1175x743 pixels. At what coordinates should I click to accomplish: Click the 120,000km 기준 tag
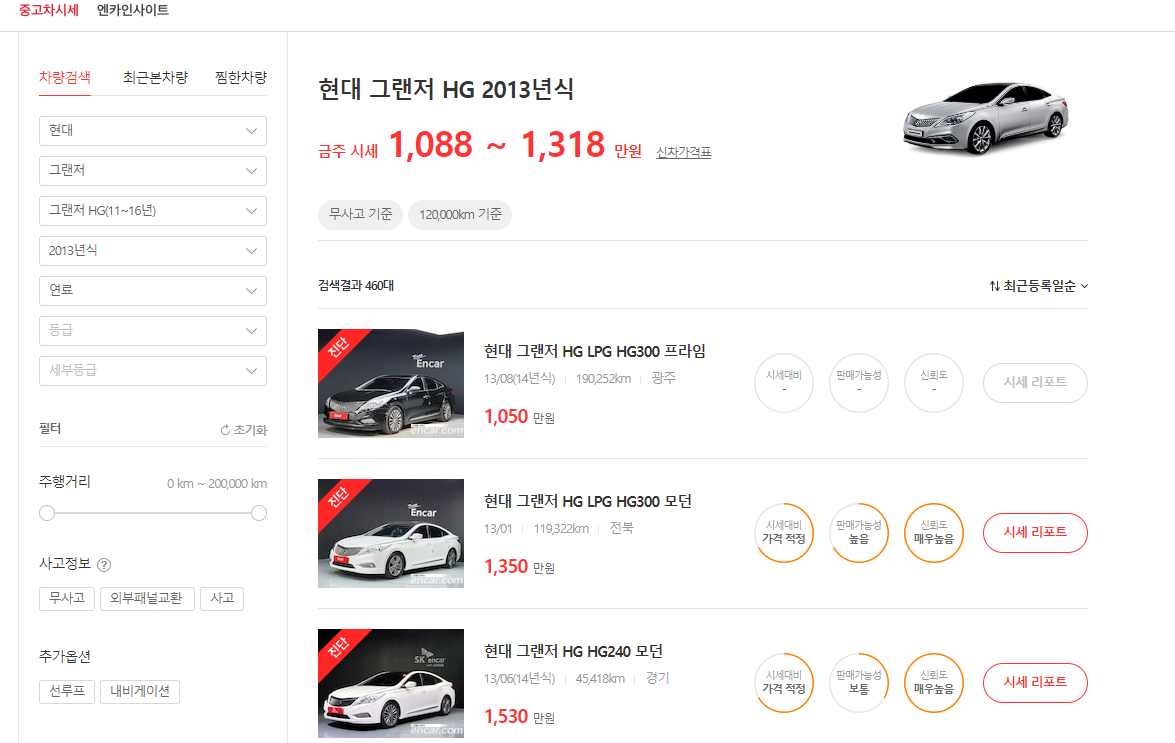point(460,214)
